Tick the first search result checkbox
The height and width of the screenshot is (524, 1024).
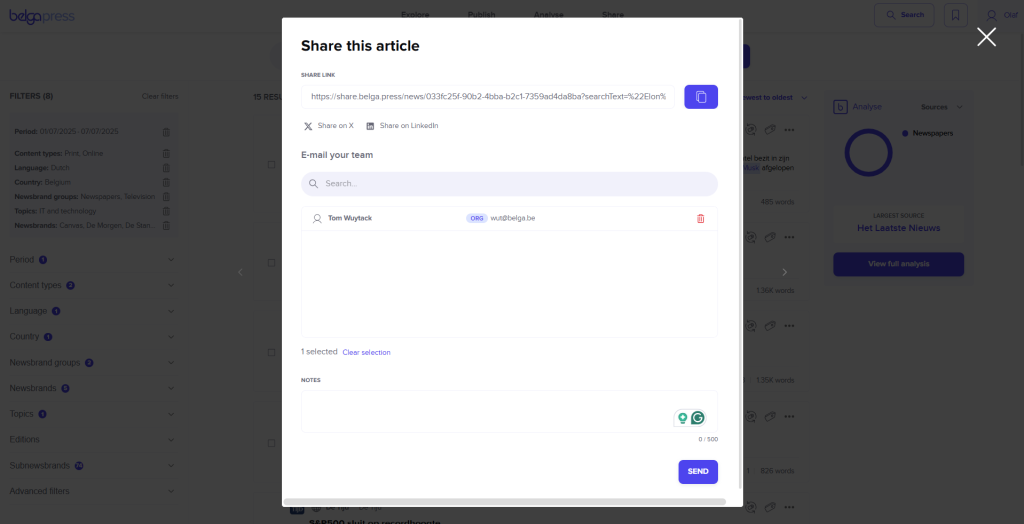pyautogui.click(x=271, y=164)
